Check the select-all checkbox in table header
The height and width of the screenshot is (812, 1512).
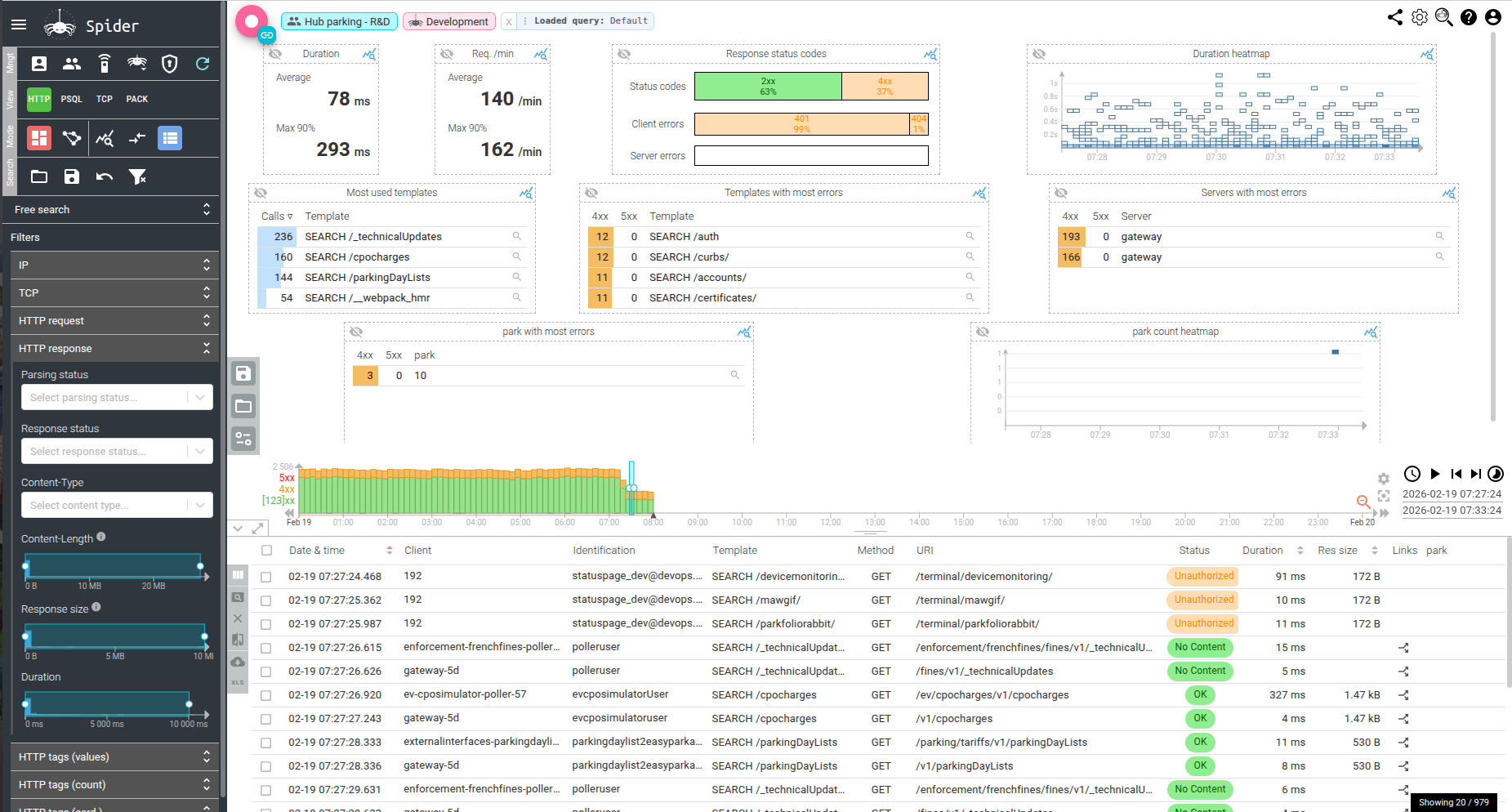[x=266, y=551]
